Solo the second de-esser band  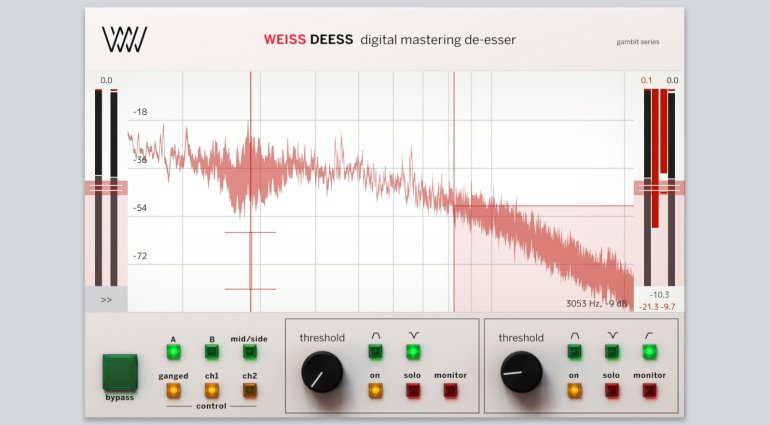[x=612, y=390]
